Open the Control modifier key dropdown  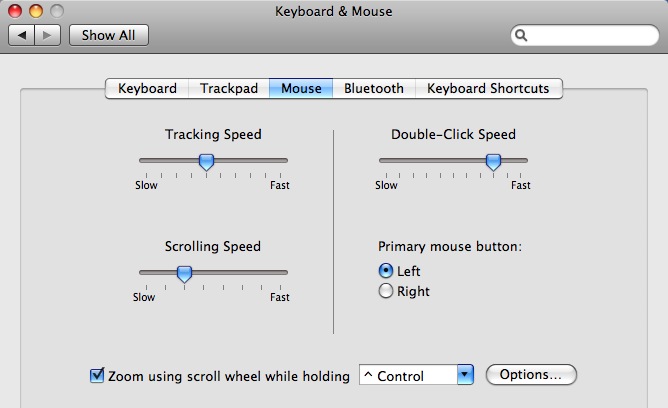coord(416,375)
